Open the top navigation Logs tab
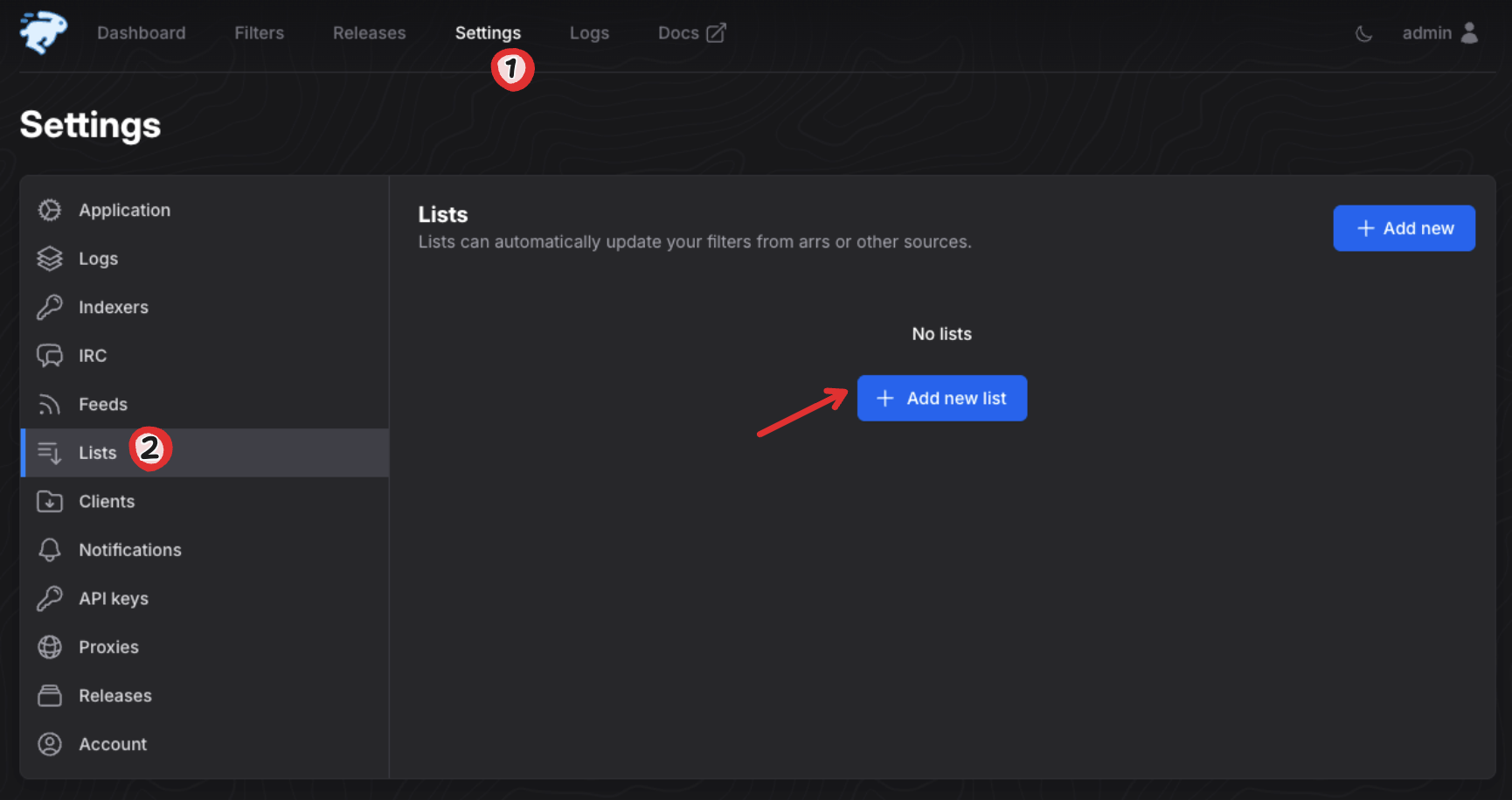Image resolution: width=1512 pixels, height=800 pixels. coord(589,33)
